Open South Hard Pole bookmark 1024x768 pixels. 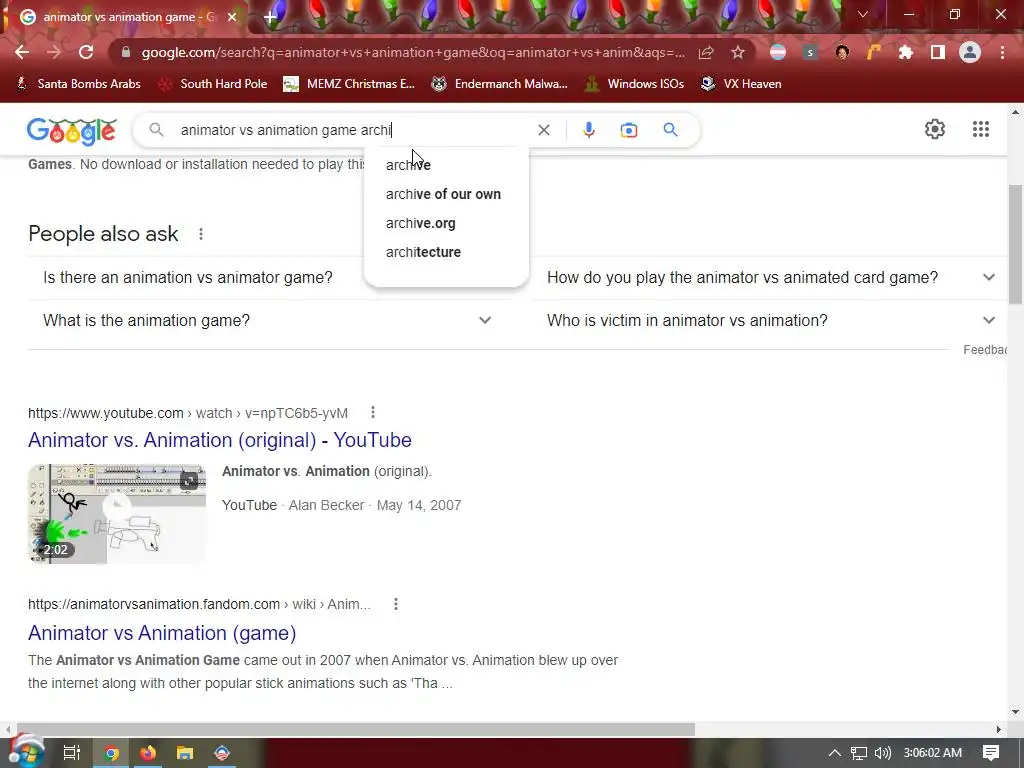coord(213,84)
